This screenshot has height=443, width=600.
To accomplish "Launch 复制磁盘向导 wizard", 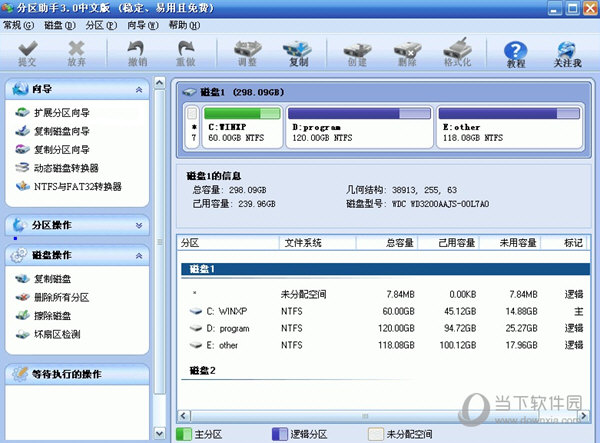I will click(x=52, y=131).
